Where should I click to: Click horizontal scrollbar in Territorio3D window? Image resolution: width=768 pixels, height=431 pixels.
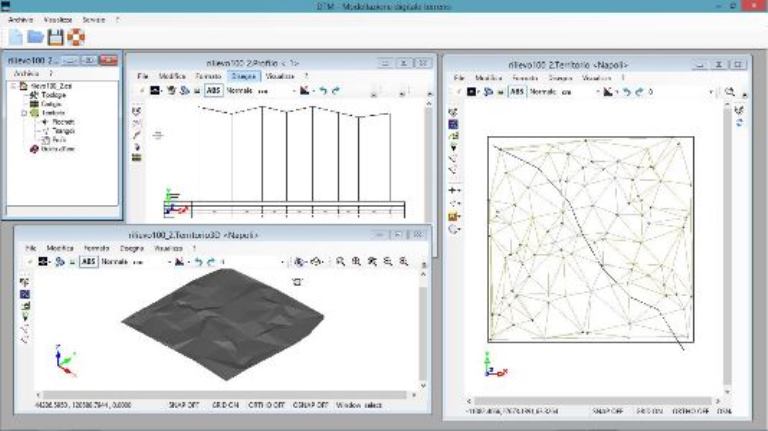coord(220,395)
